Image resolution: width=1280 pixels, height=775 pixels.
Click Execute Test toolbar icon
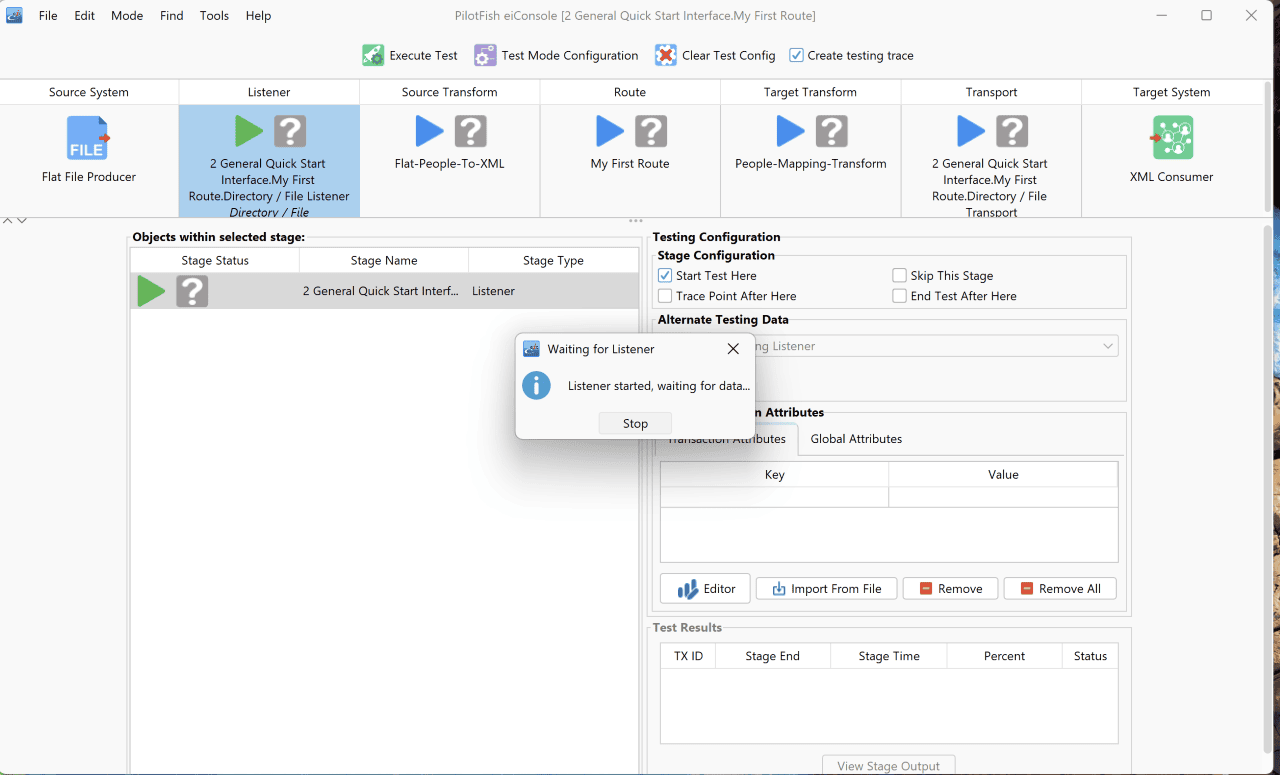coord(373,55)
